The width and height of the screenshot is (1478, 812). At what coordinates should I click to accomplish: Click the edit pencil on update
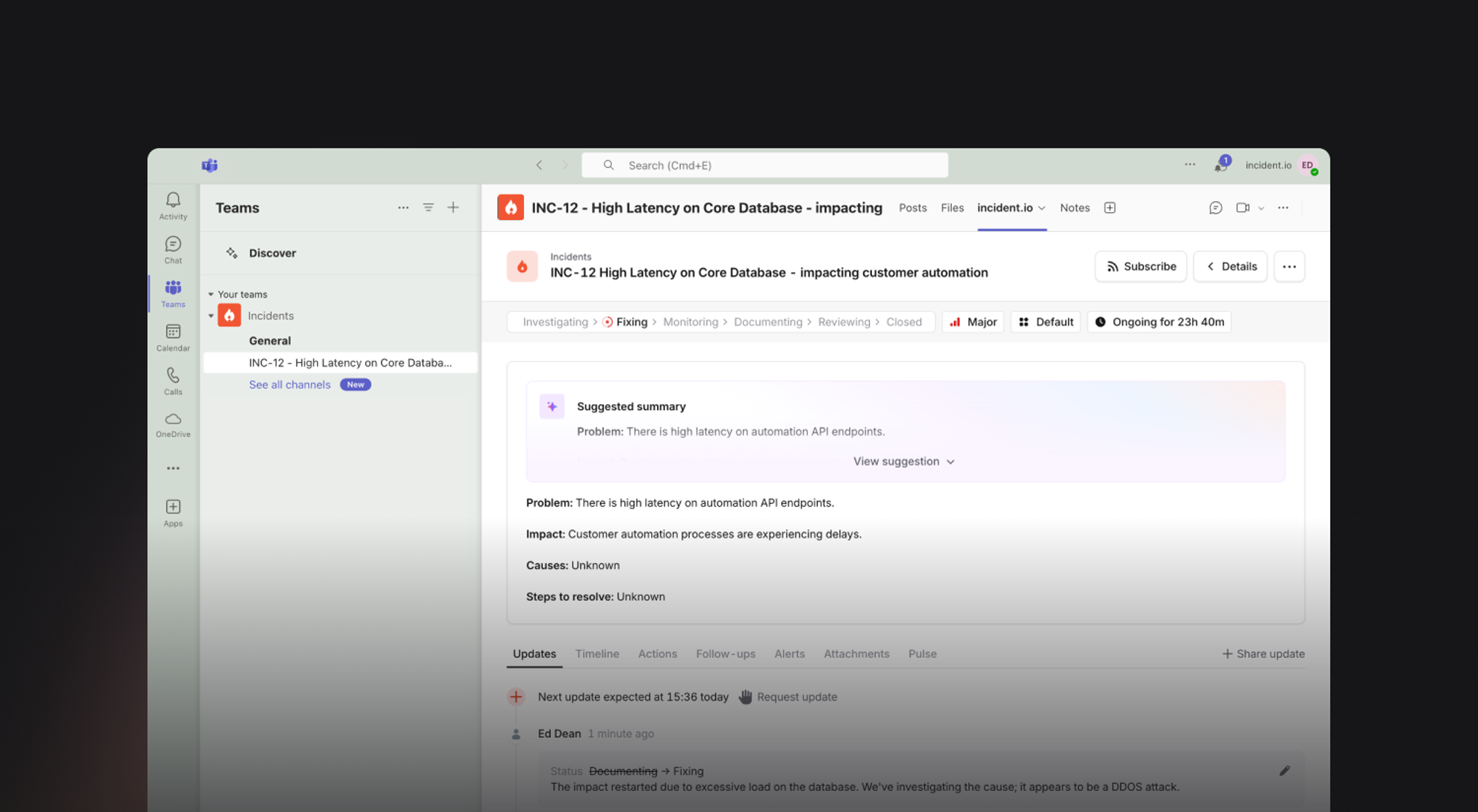[1284, 771]
